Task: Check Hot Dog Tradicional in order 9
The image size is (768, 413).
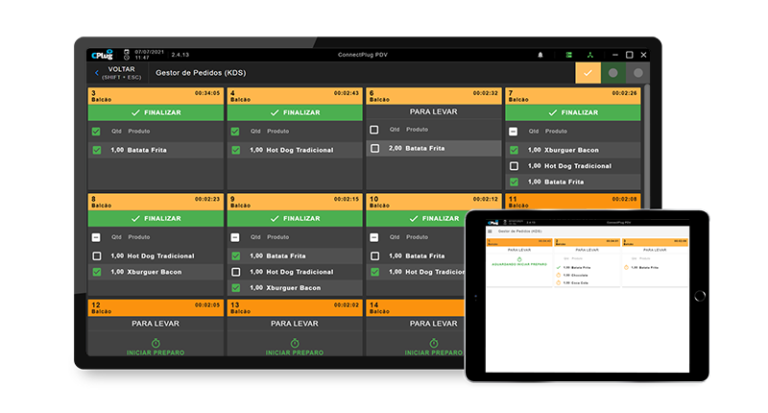Action: click(235, 272)
